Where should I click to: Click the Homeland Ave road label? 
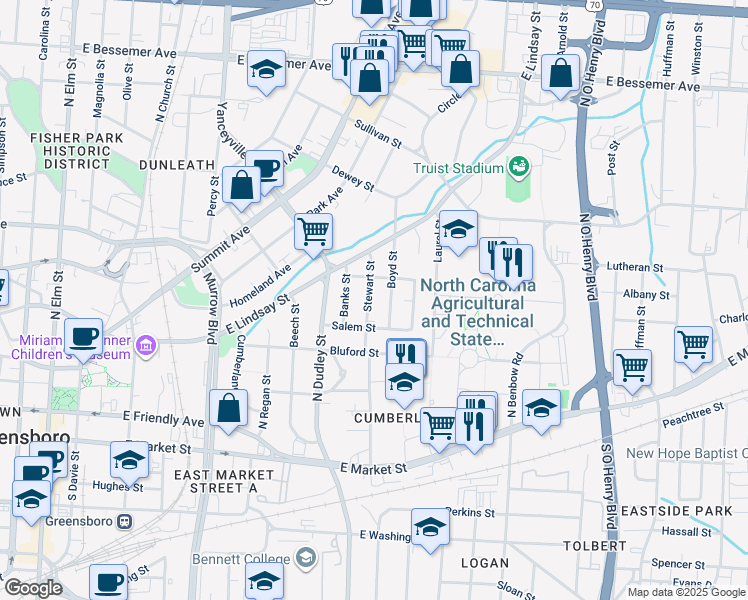260,287
